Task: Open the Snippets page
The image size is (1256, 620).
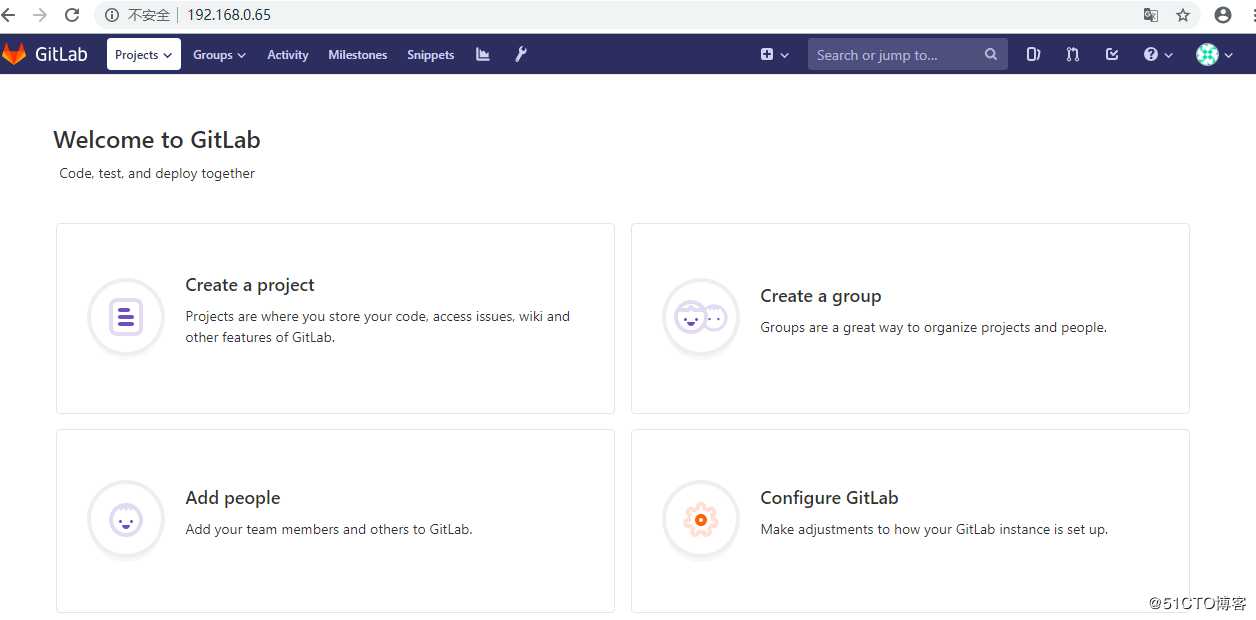Action: pos(430,54)
